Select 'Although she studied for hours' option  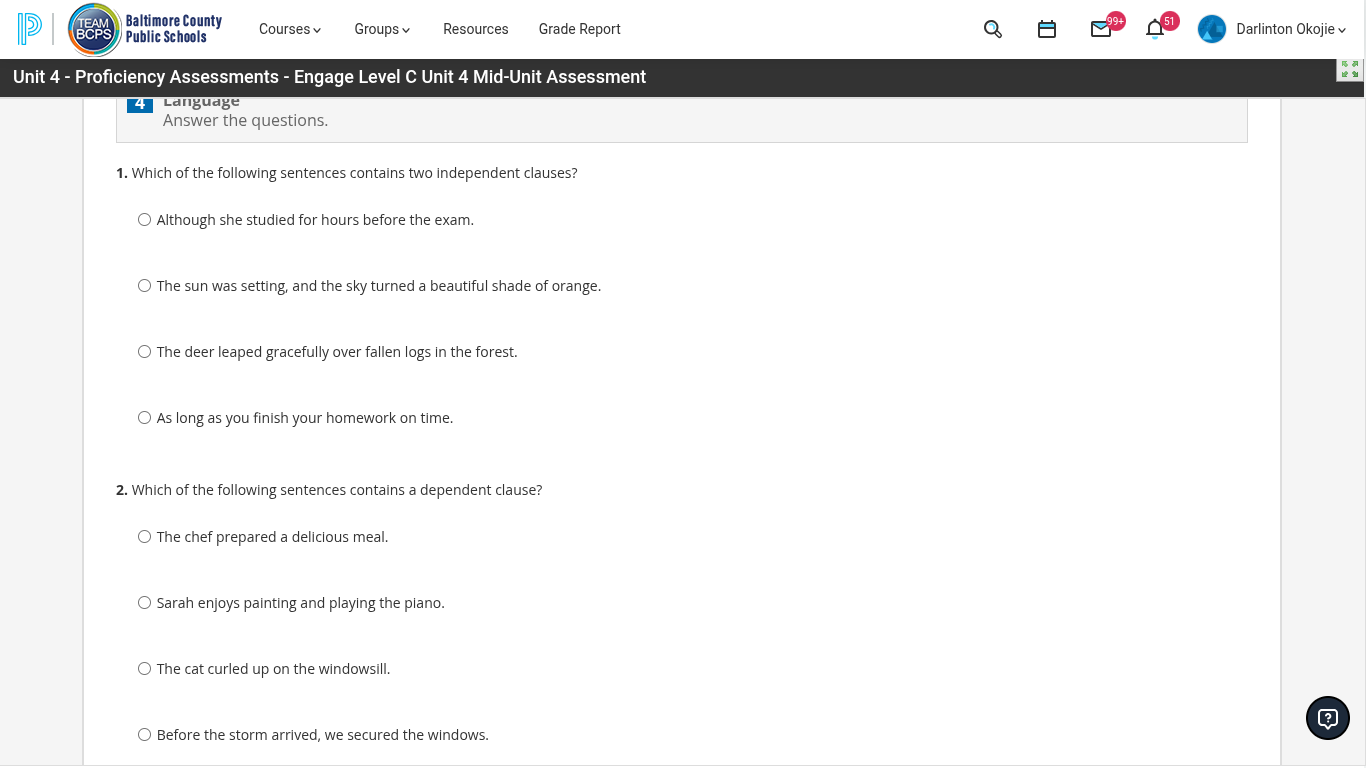(145, 220)
